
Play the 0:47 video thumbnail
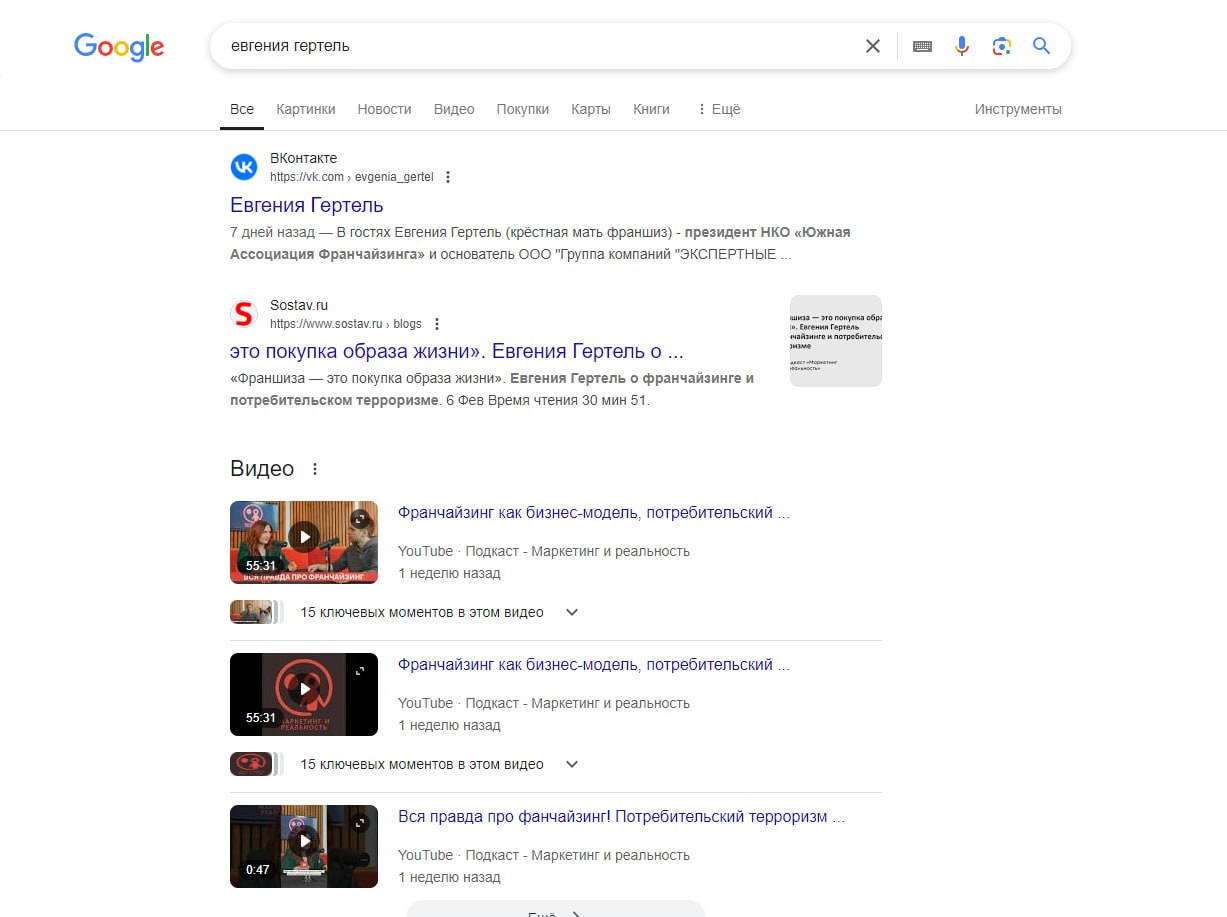[304, 846]
